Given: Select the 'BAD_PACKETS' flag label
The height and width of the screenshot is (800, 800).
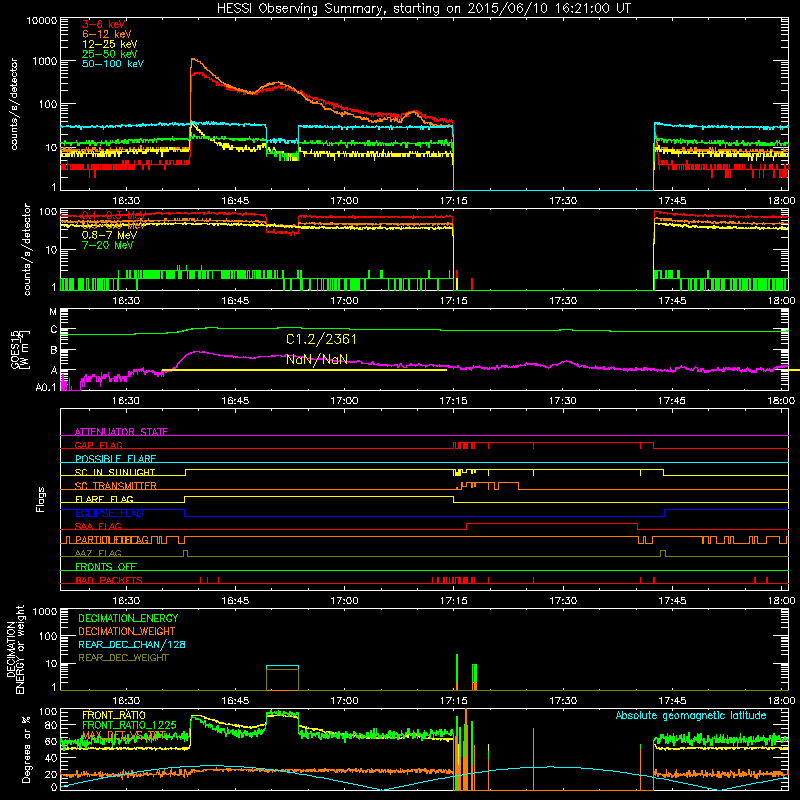Looking at the screenshot, I should pos(109,581).
